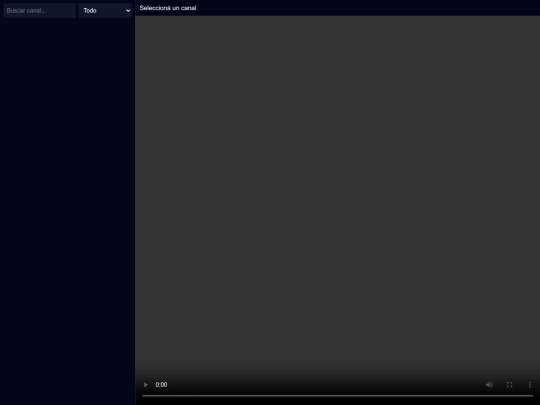Click the video progress seek bar
540x405 pixels.
[338, 396]
